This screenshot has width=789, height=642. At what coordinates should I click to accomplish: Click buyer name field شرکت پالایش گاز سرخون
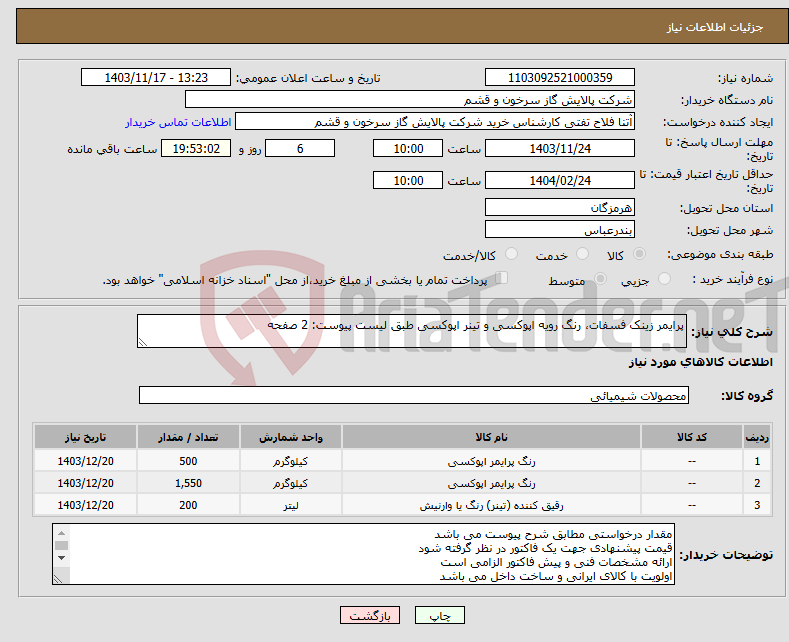point(410,100)
